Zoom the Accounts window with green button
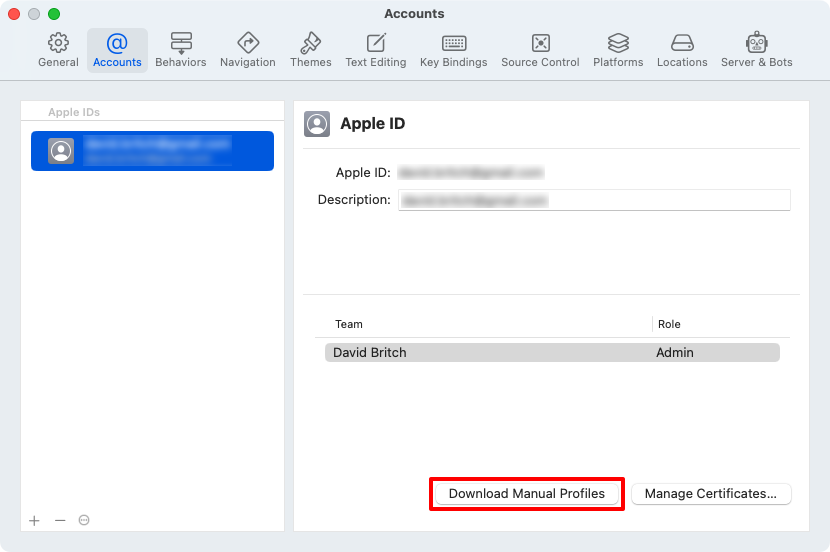Image resolution: width=830 pixels, height=552 pixels. point(54,14)
